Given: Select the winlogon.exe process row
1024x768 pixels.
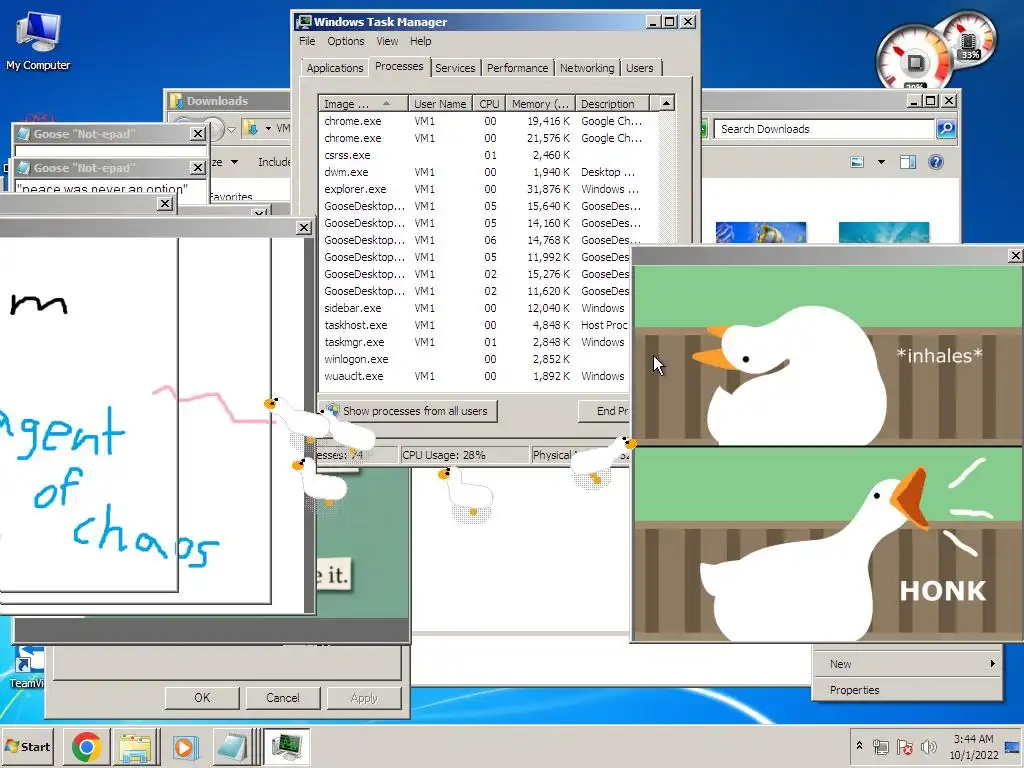Looking at the screenshot, I should tap(475, 359).
